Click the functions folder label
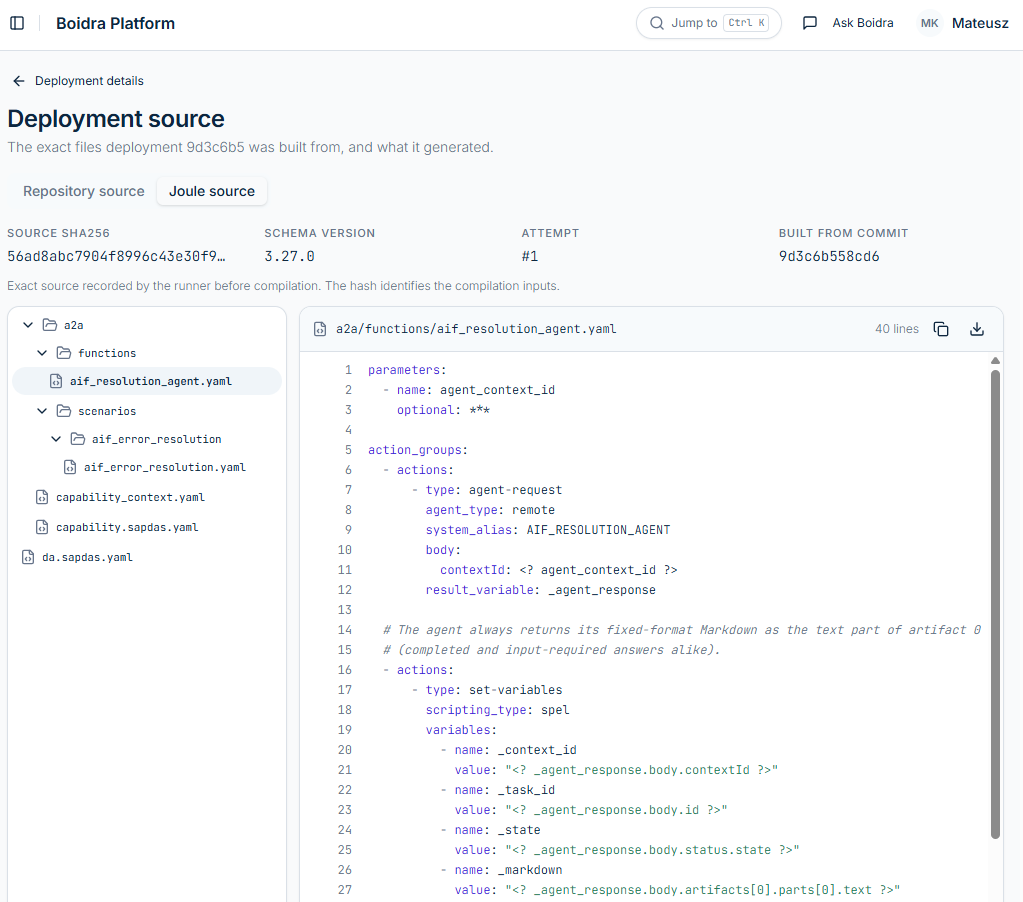 click(x=107, y=353)
